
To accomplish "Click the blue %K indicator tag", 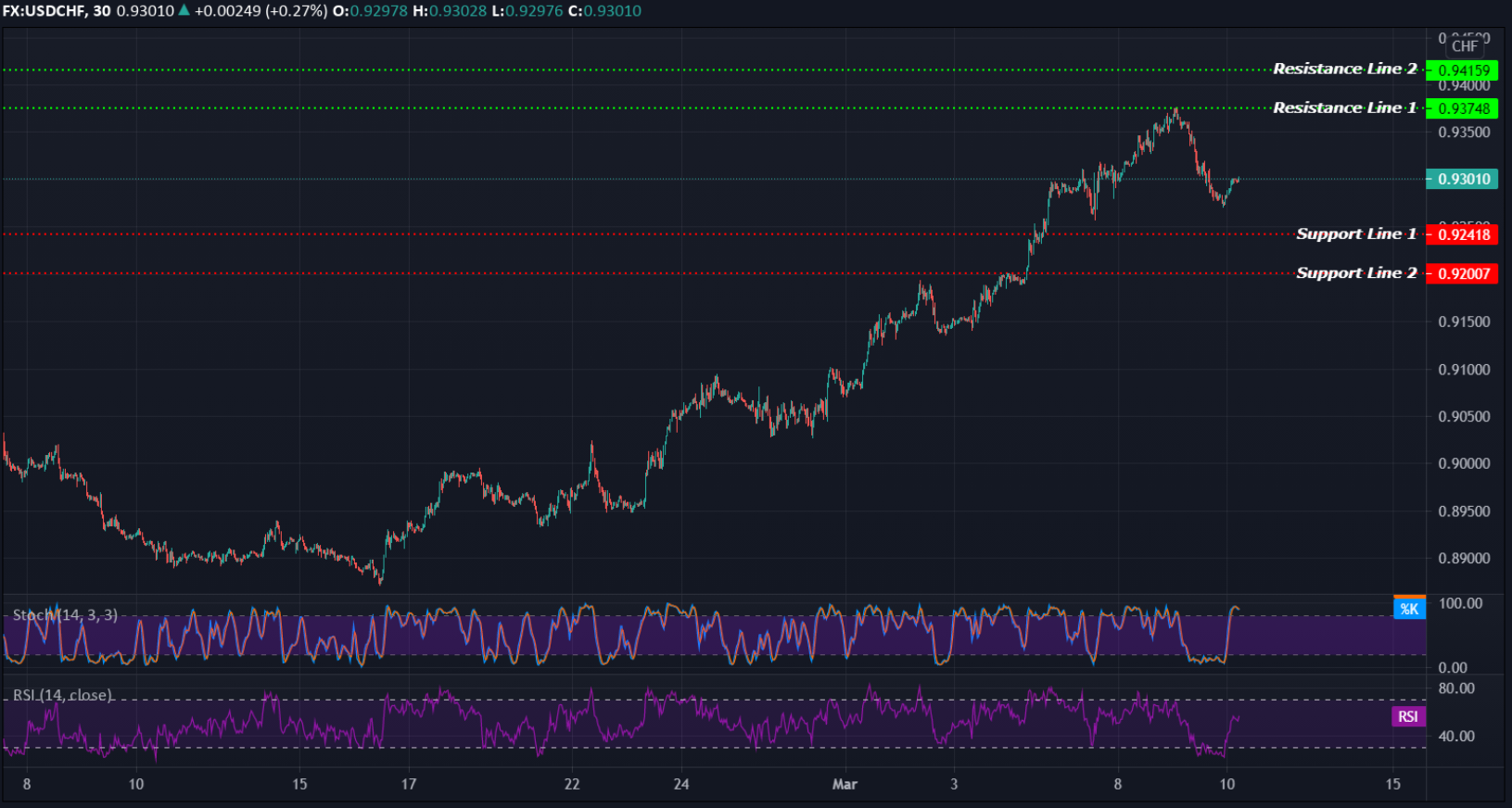I will [x=1409, y=609].
